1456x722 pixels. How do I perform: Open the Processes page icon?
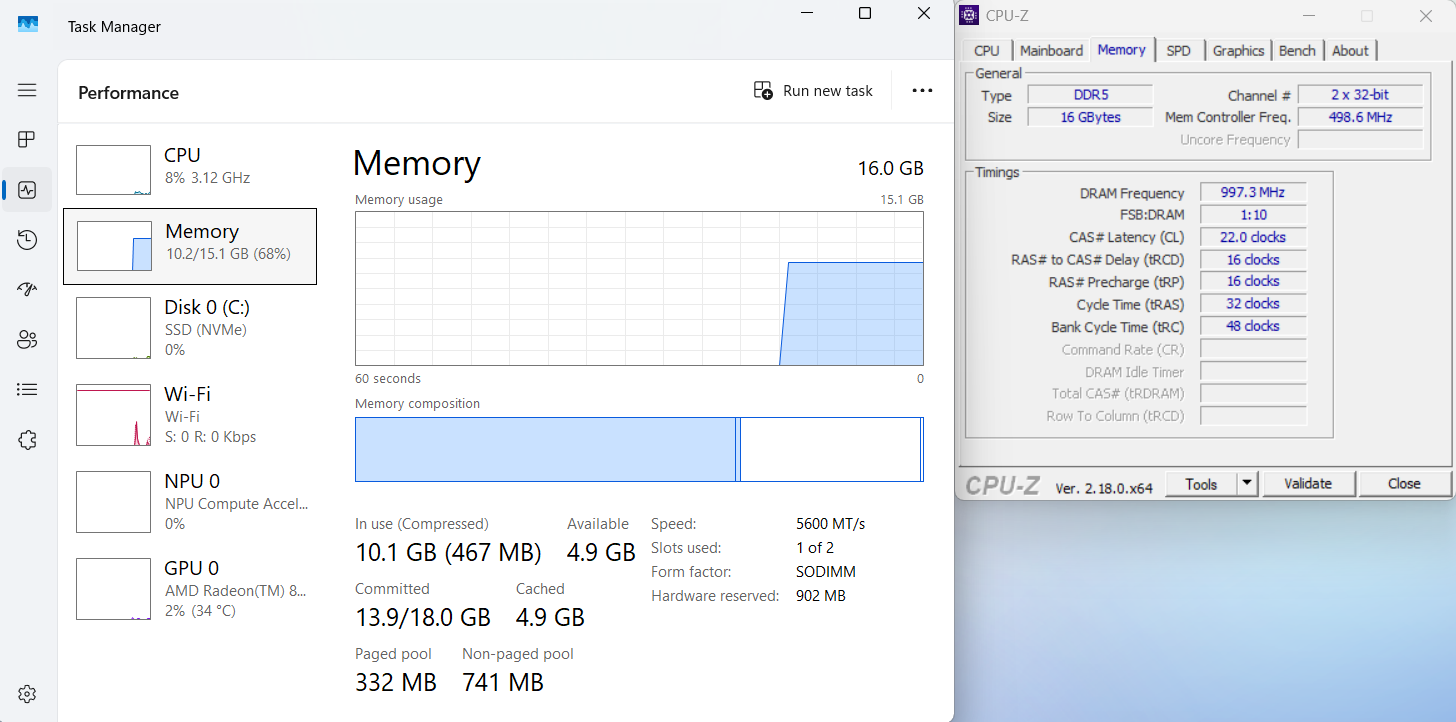[27, 140]
